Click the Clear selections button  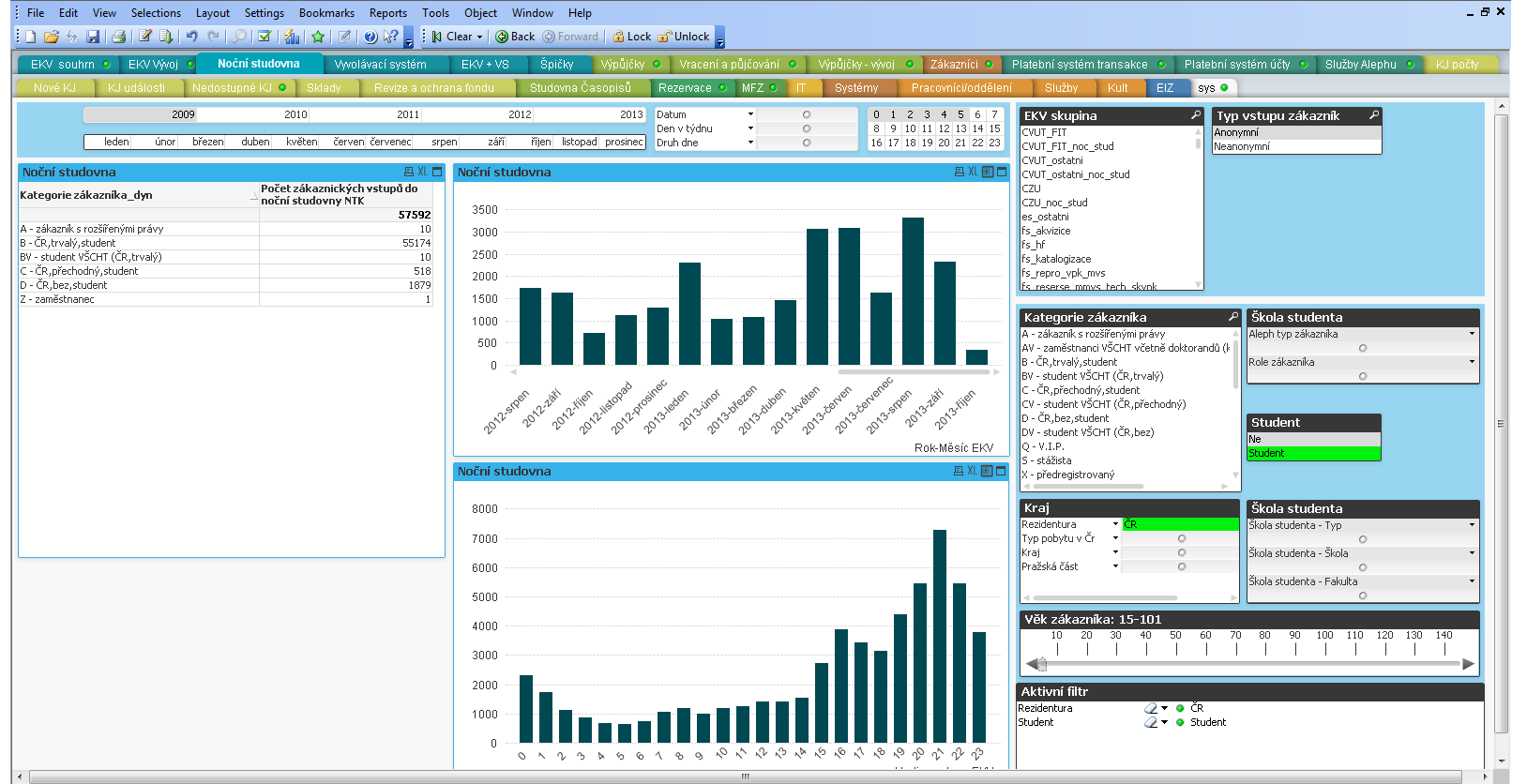tap(452, 37)
